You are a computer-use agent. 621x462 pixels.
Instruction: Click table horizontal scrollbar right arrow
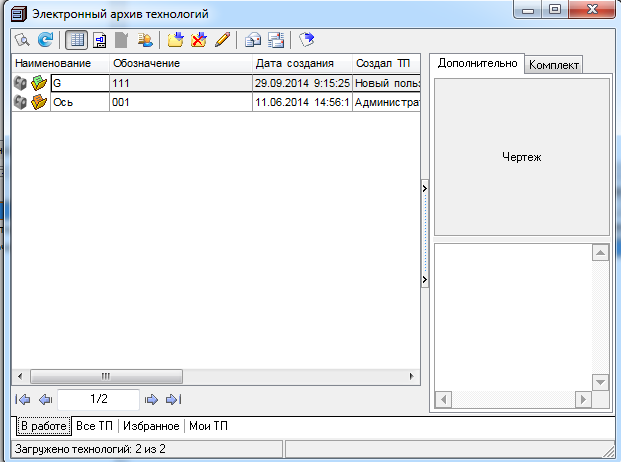click(x=412, y=376)
